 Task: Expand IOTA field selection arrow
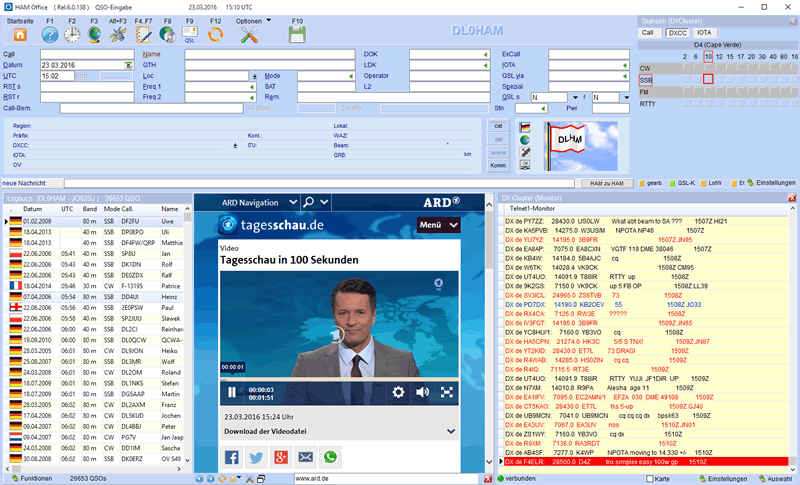point(625,65)
